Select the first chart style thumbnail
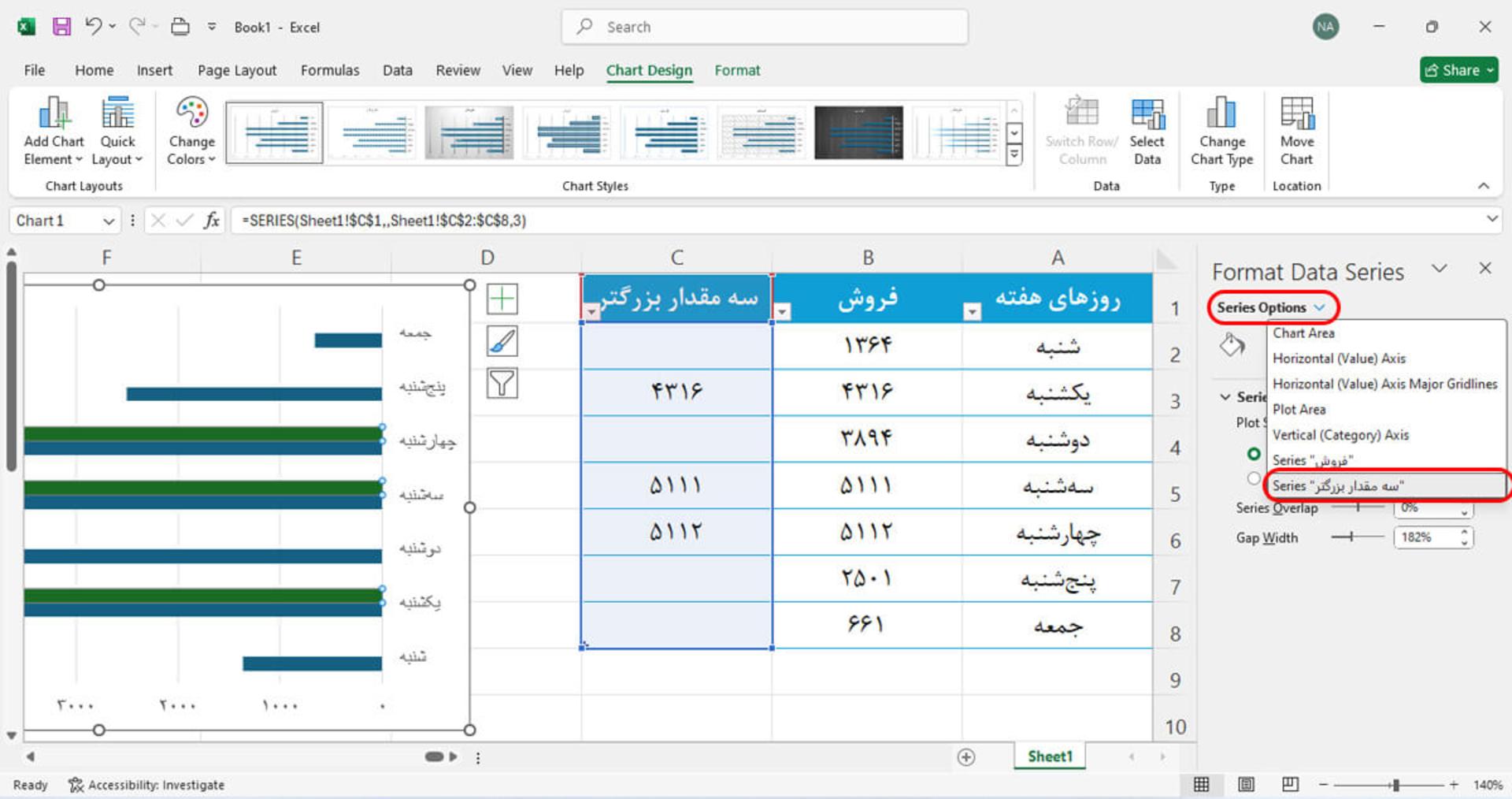Viewport: 1512px width, 799px height. coord(274,132)
